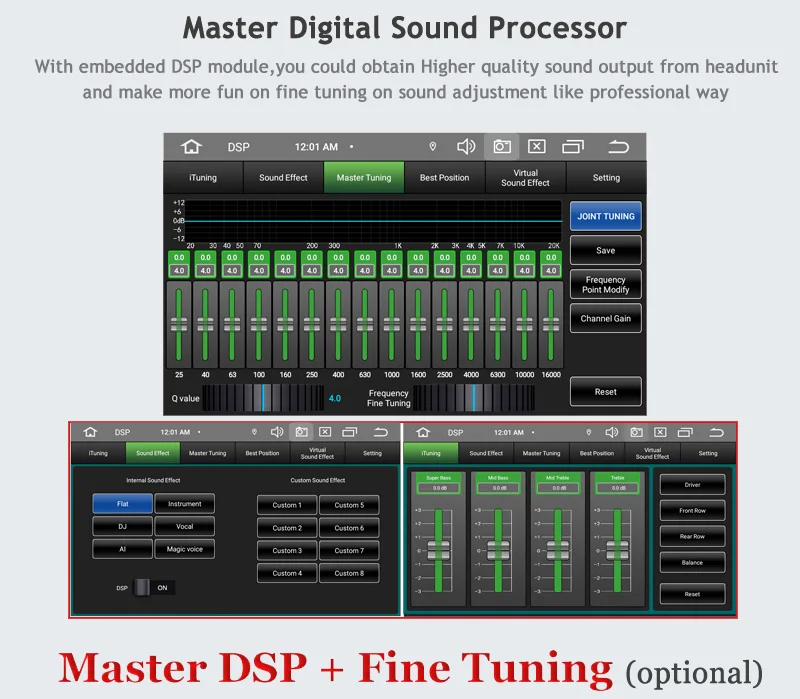
Task: Click the Treble 0.0 dB value field
Action: click(618, 488)
